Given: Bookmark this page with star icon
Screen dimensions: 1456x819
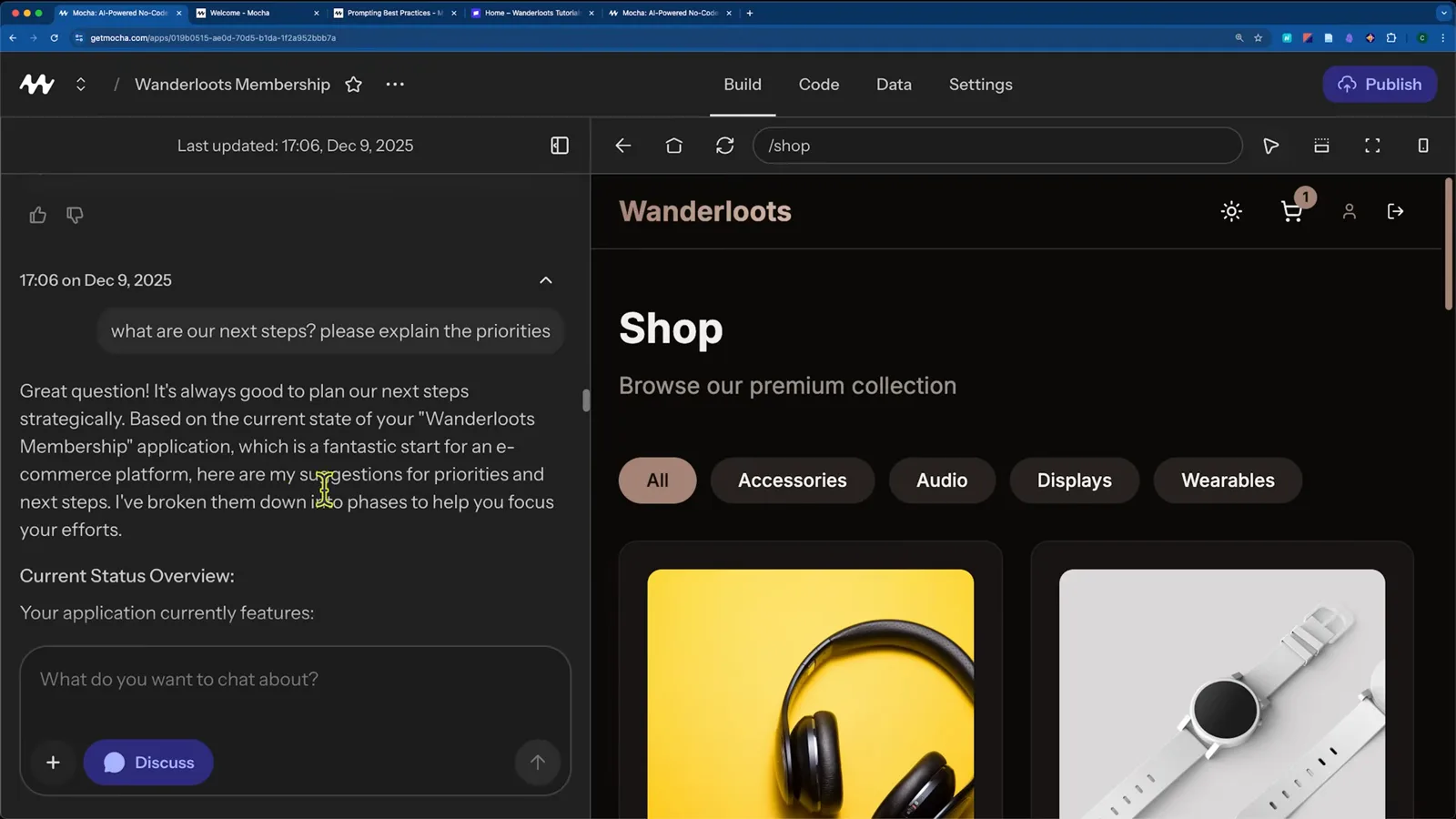Looking at the screenshot, I should coord(1259,38).
